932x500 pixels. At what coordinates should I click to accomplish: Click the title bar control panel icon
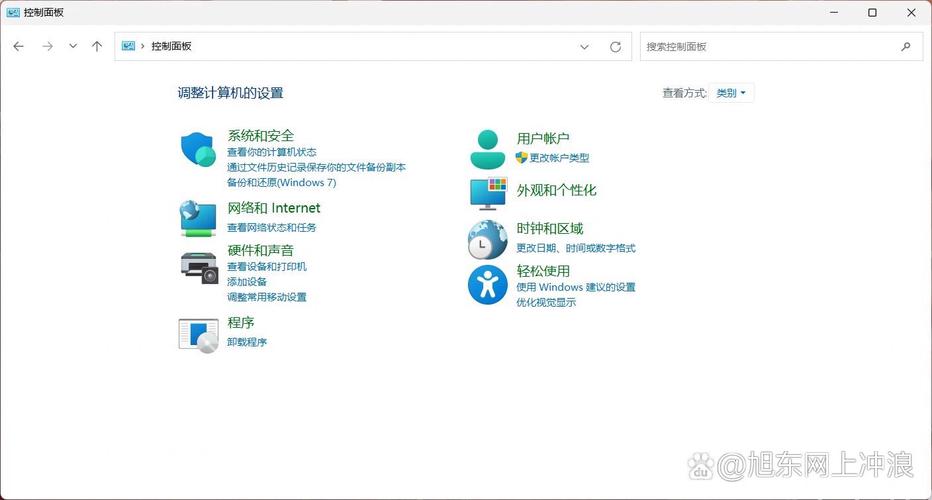[13, 12]
